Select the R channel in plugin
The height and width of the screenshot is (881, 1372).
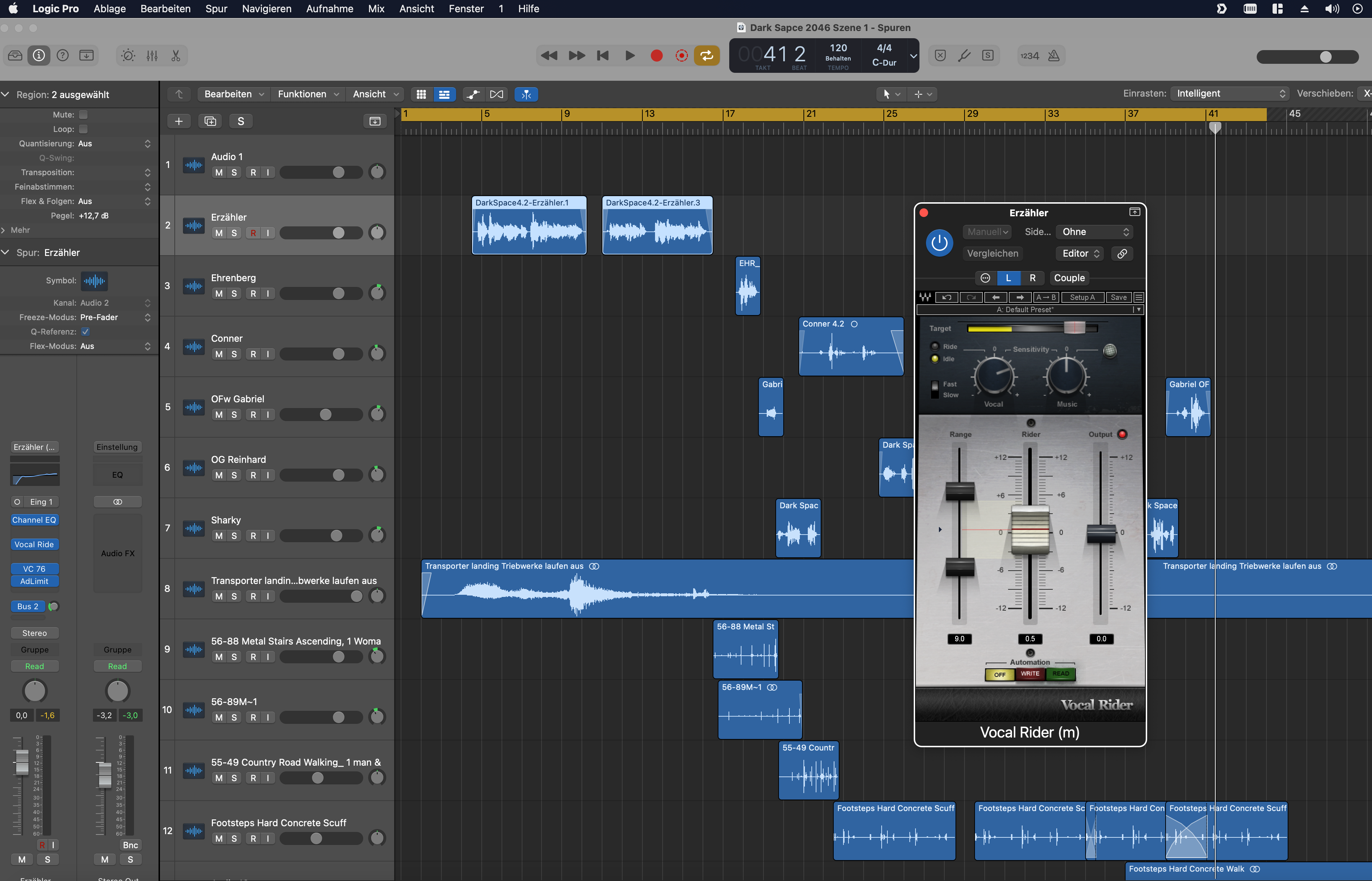click(x=1033, y=278)
